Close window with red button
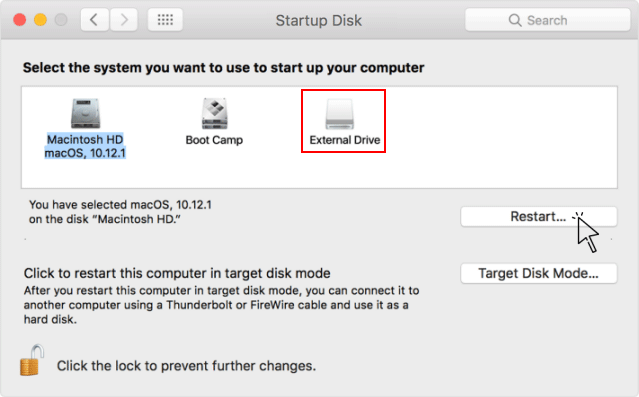639x397 pixels. [20, 20]
